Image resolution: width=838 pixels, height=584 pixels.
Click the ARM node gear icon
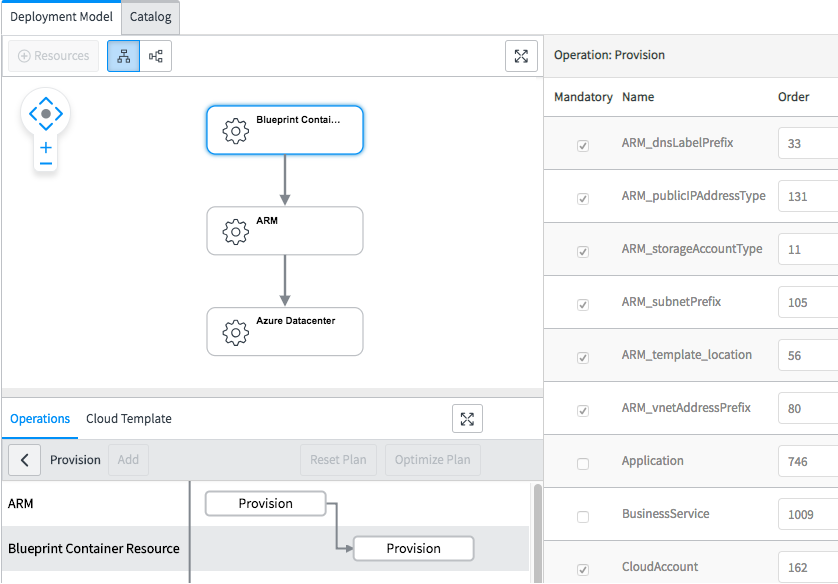[x=236, y=232]
